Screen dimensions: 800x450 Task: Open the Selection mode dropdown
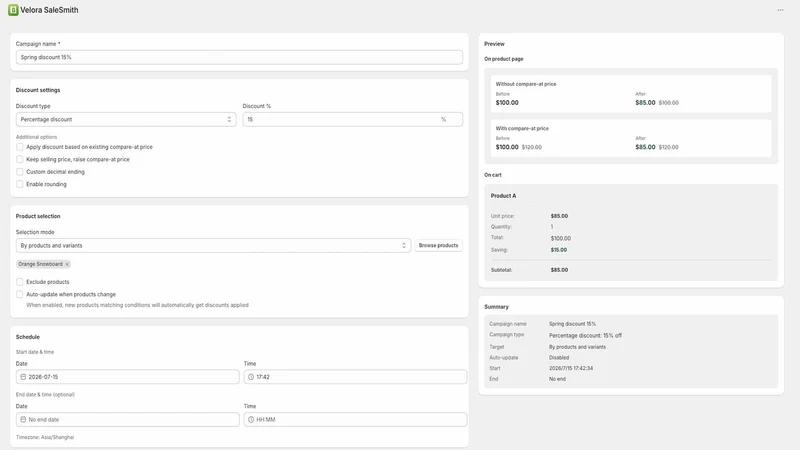pyautogui.click(x=213, y=245)
